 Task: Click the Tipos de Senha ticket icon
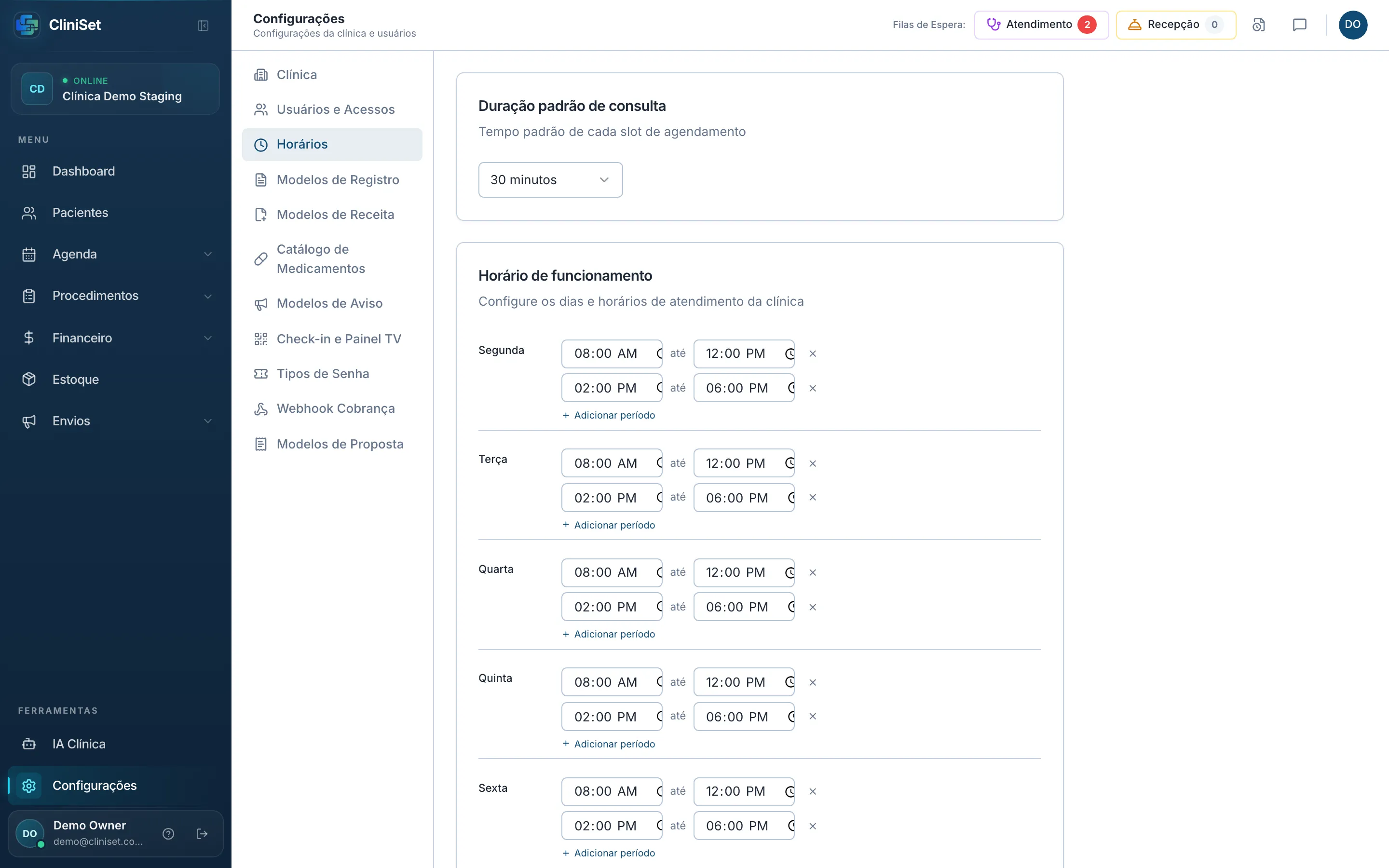coord(260,374)
